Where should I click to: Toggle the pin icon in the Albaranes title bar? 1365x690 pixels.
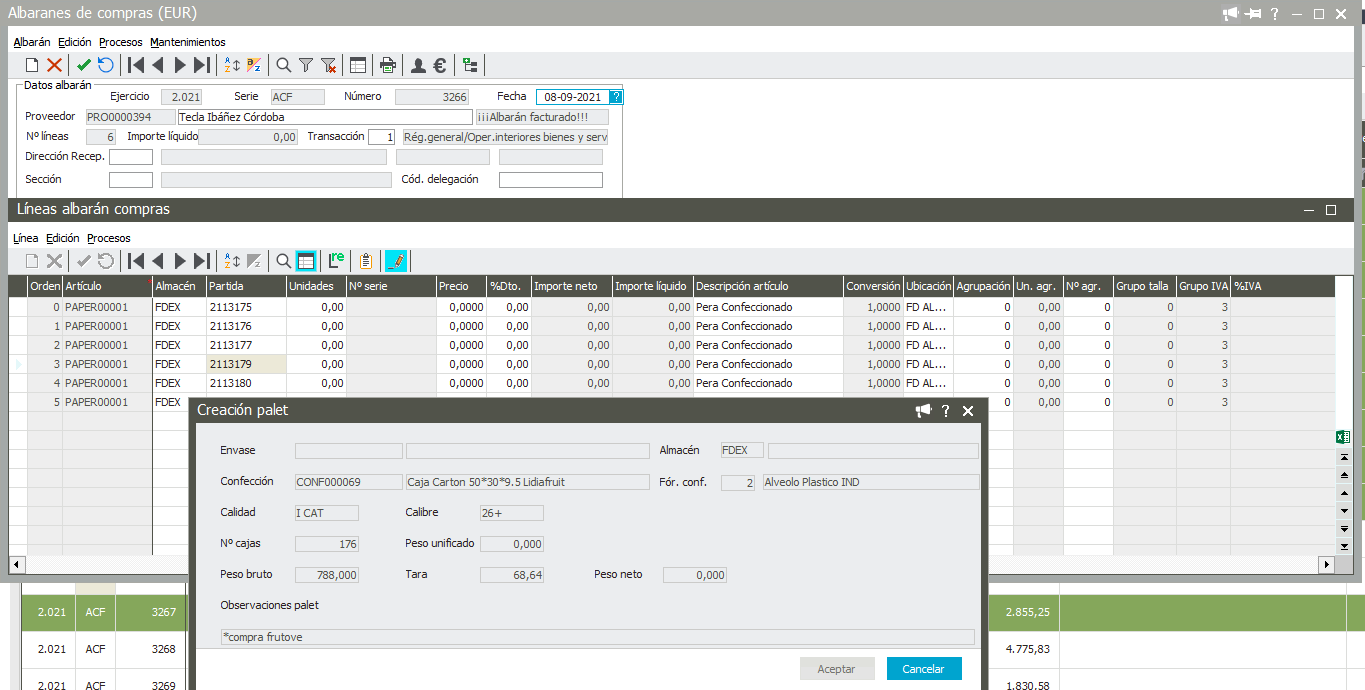[x=1254, y=14]
